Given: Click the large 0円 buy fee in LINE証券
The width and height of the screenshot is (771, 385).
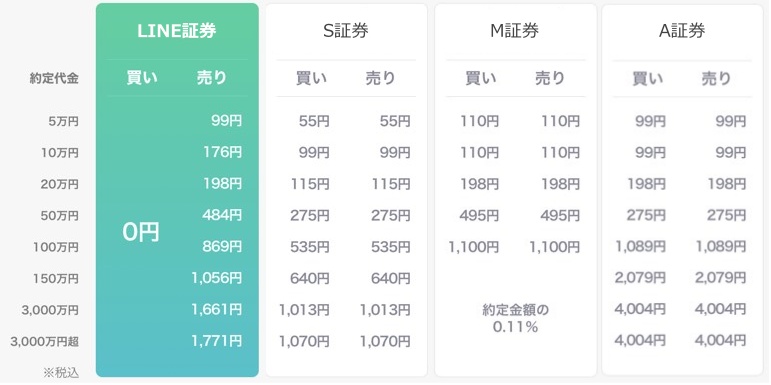Looking at the screenshot, I should (141, 232).
